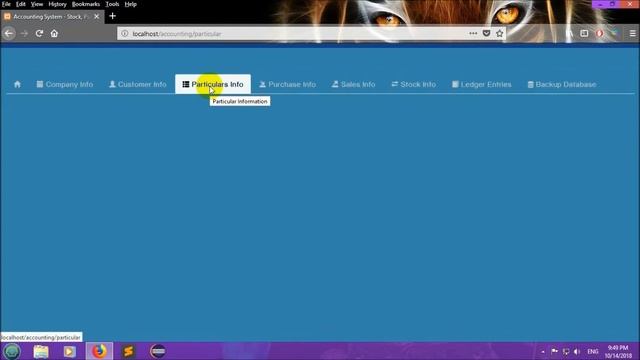Screen dimensions: 640x360
Task: Select the Accounting System browser tab
Action: pyautogui.click(x=52, y=17)
